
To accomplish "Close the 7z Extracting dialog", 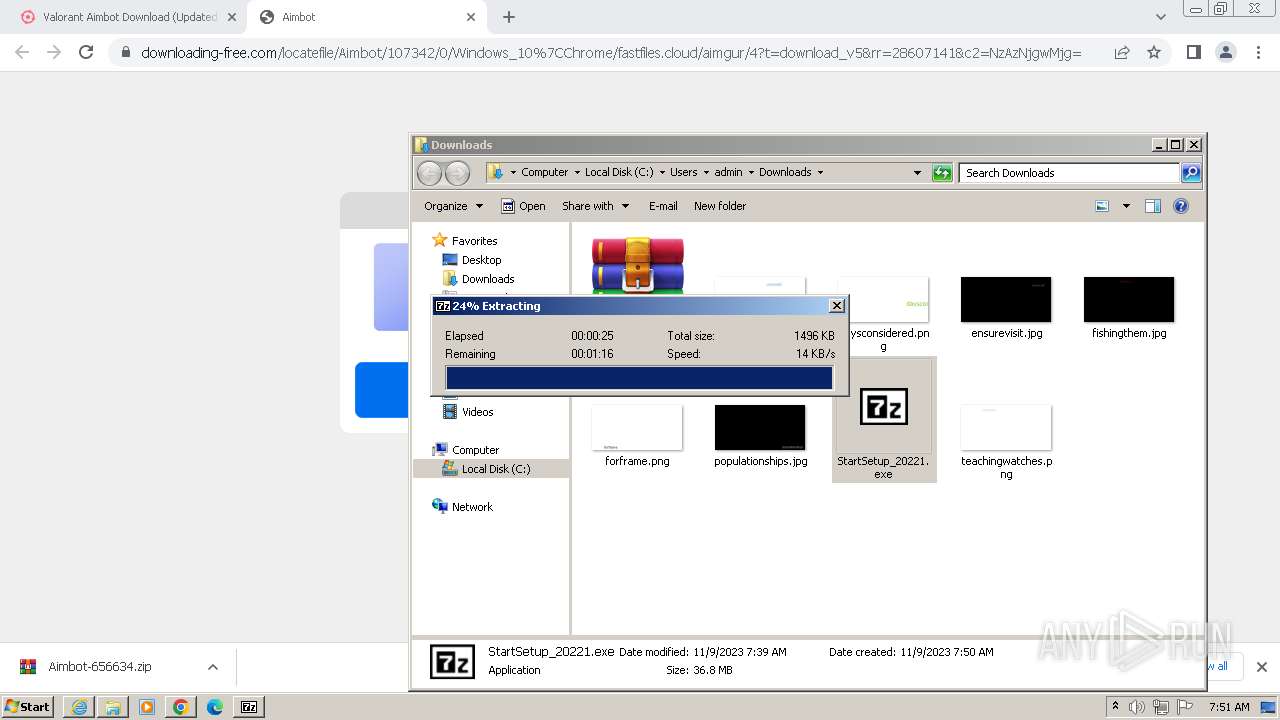I will click(837, 306).
